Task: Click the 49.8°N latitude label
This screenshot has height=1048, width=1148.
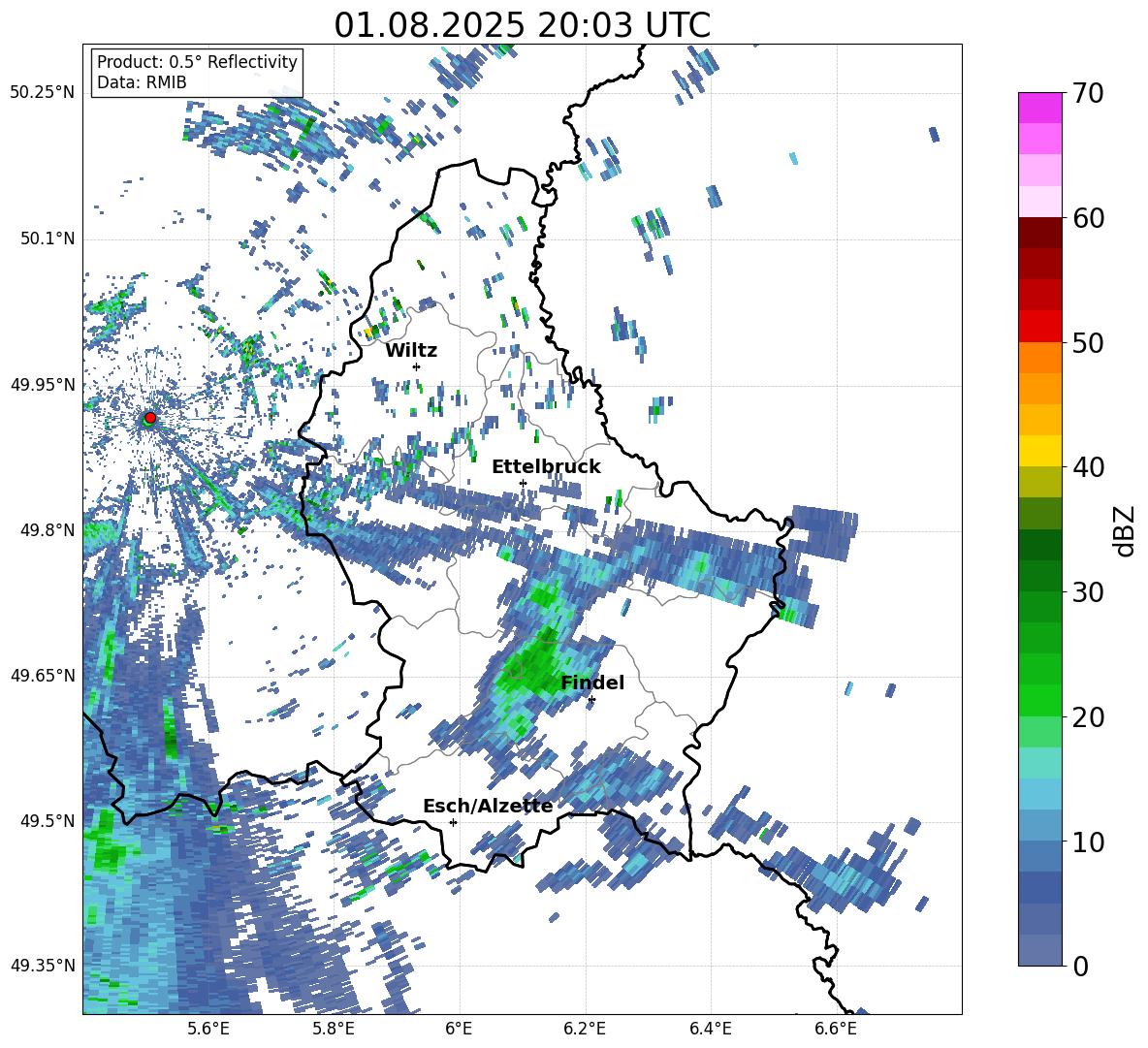Action: [x=48, y=530]
